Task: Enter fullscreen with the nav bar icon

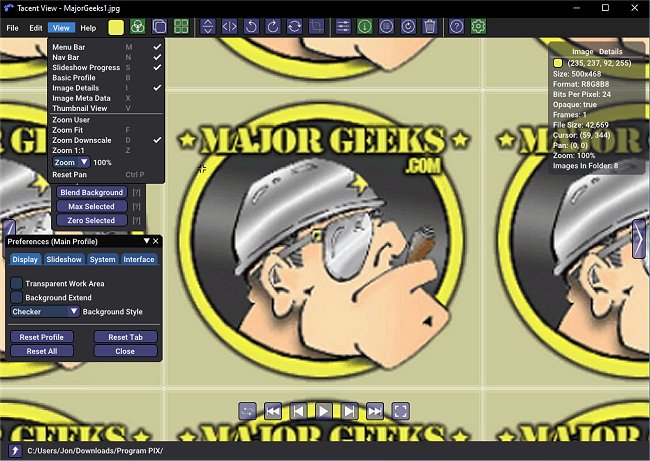Action: coord(400,411)
